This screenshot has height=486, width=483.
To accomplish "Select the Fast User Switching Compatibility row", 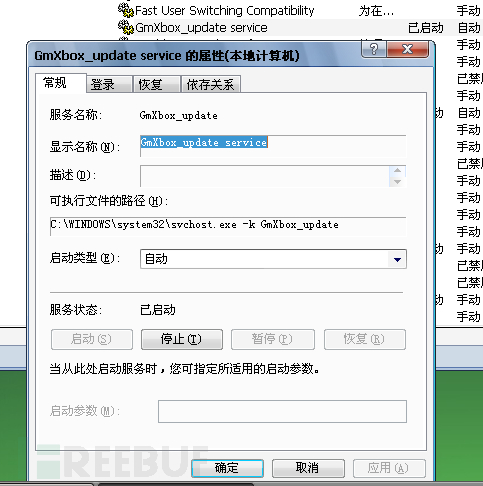I will pos(300,10).
